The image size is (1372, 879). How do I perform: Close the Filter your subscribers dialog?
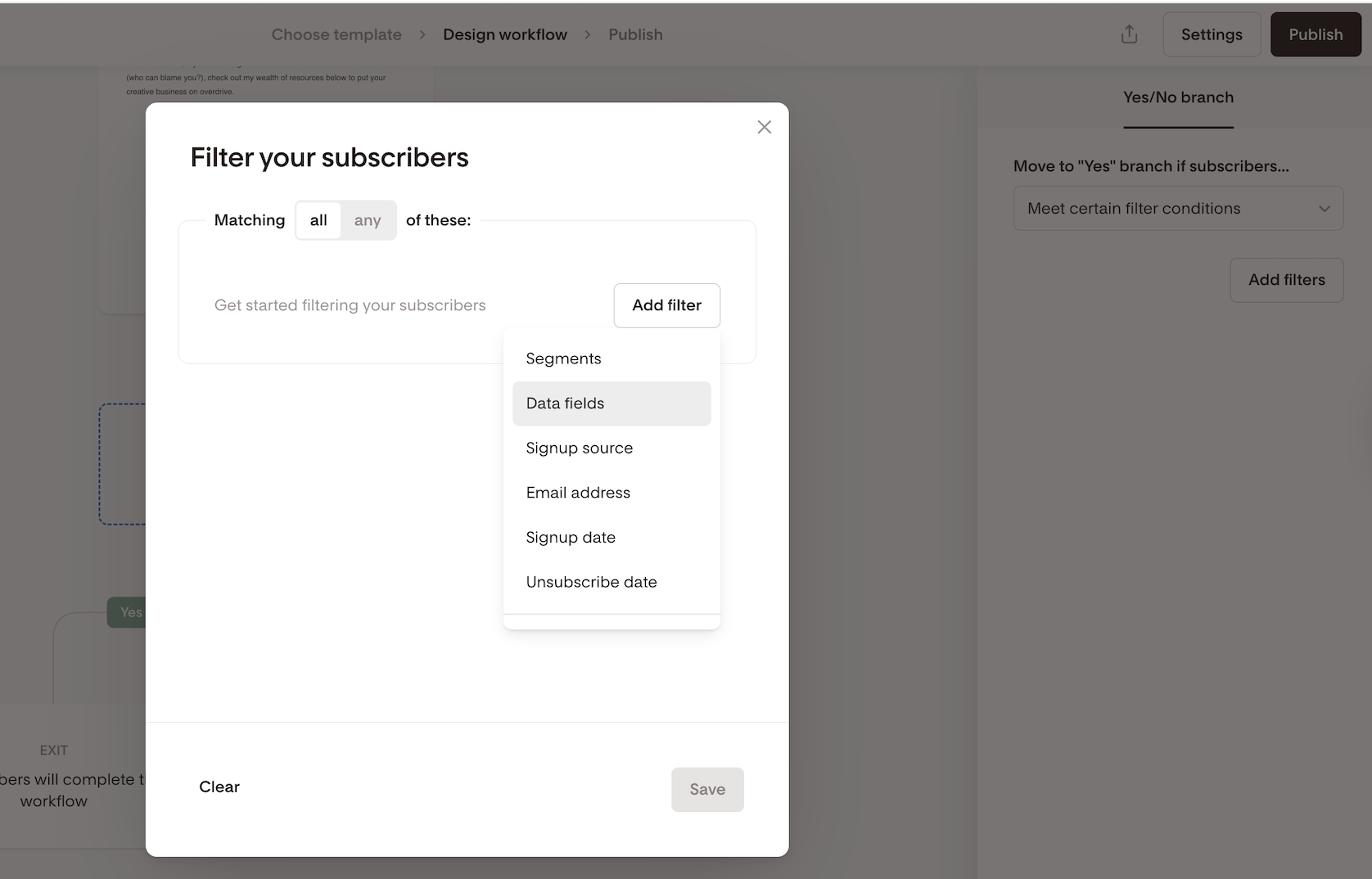coord(764,127)
